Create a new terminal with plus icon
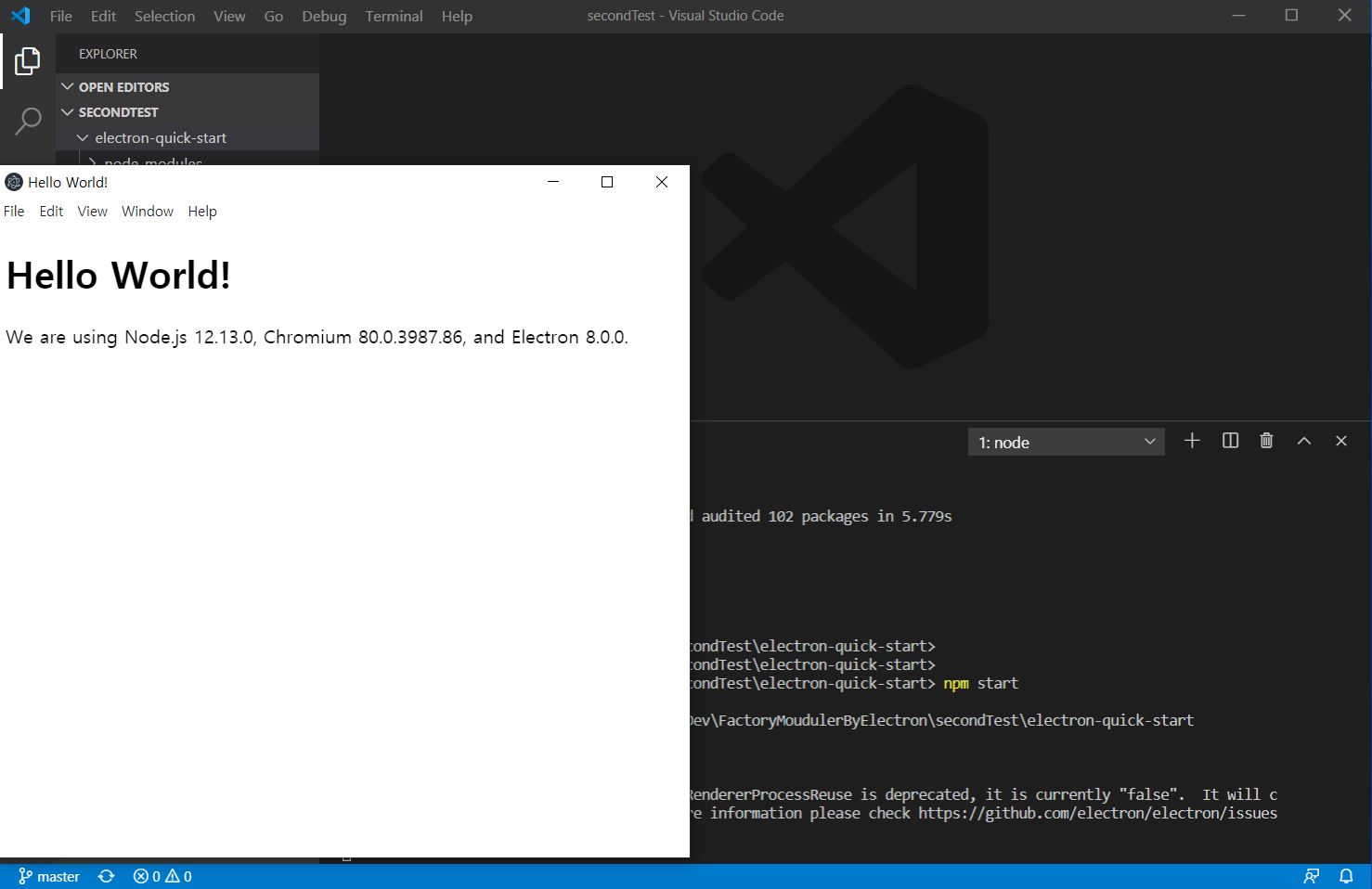This screenshot has width=1372, height=889. coord(1192,441)
